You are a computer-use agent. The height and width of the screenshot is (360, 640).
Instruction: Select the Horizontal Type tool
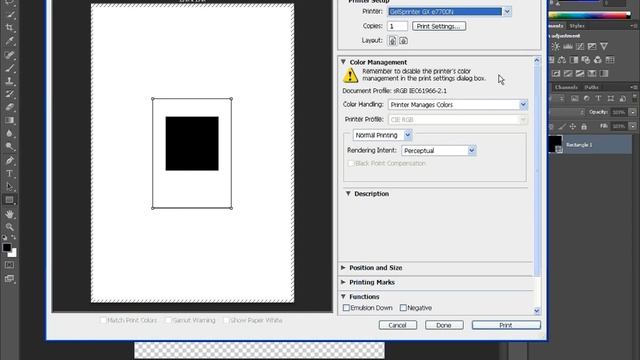pos(9,173)
